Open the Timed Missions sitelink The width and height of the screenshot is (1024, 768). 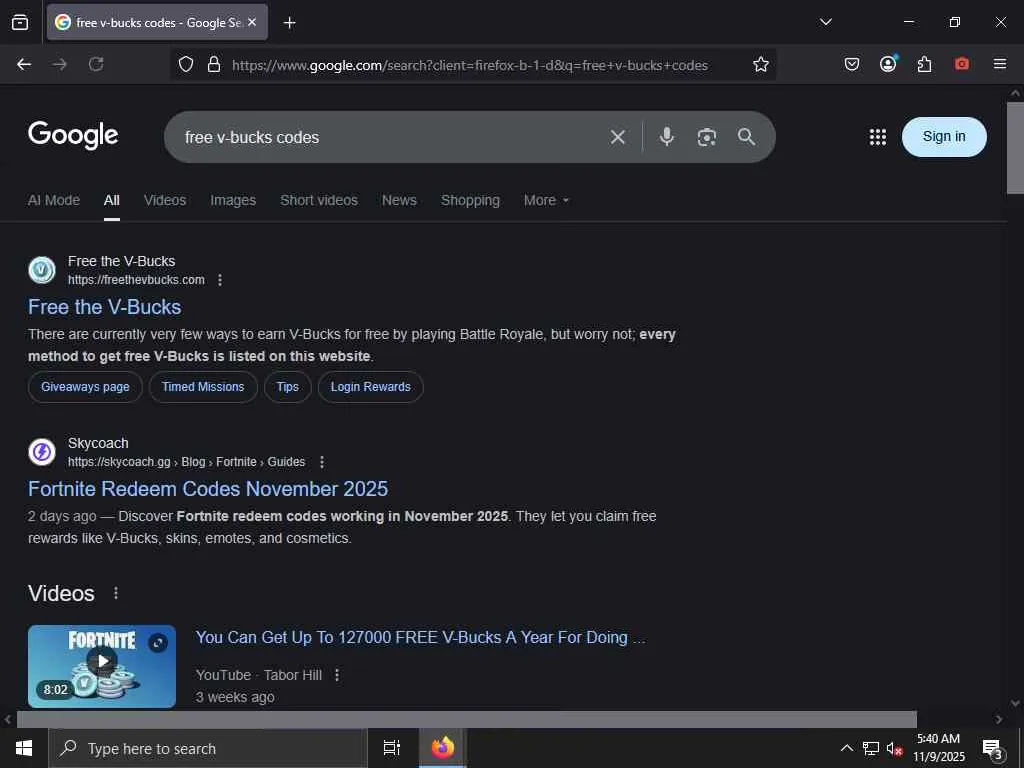(203, 387)
